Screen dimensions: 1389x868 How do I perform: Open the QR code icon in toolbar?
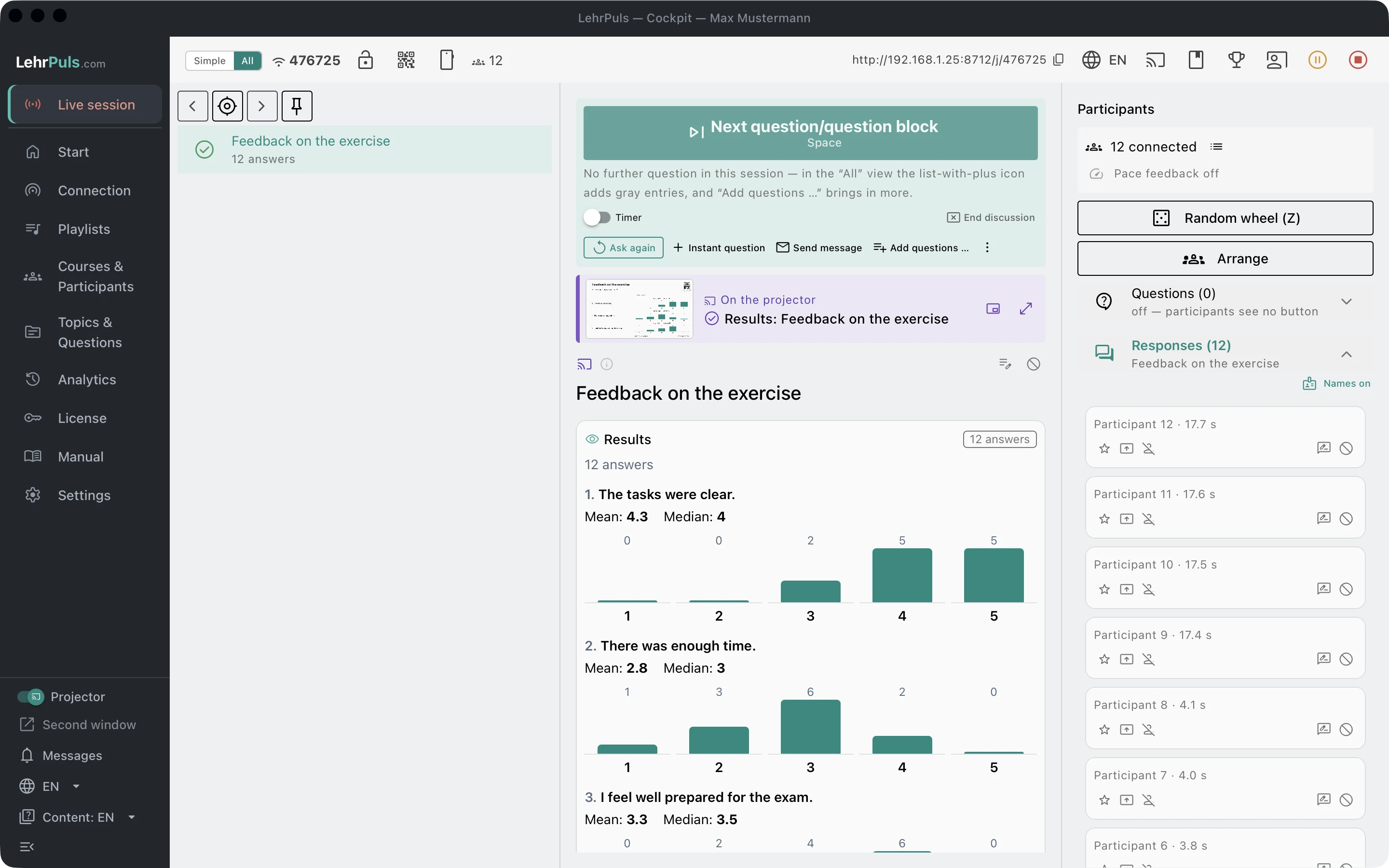(x=406, y=60)
